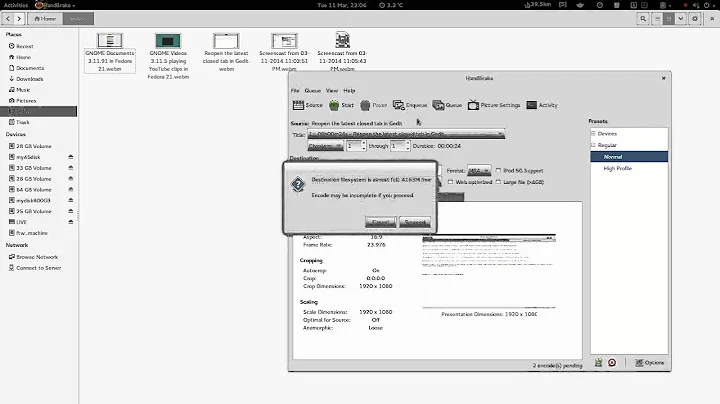
Task: Open the HandBrake app menu in top bar
Action: [56, 5]
